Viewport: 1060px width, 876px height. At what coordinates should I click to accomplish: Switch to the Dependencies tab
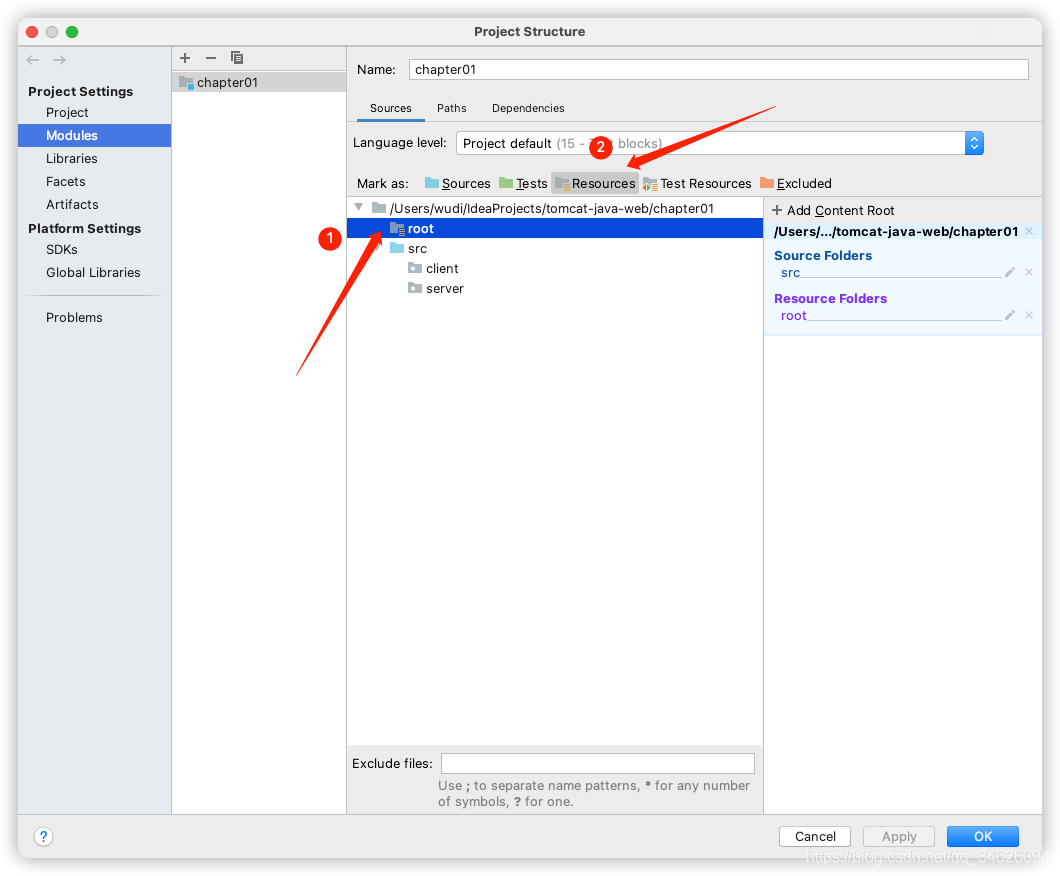click(x=528, y=108)
